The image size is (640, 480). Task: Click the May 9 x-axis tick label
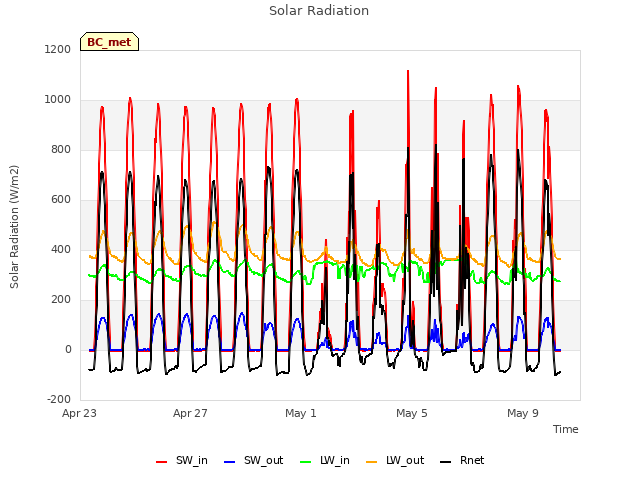tap(523, 413)
